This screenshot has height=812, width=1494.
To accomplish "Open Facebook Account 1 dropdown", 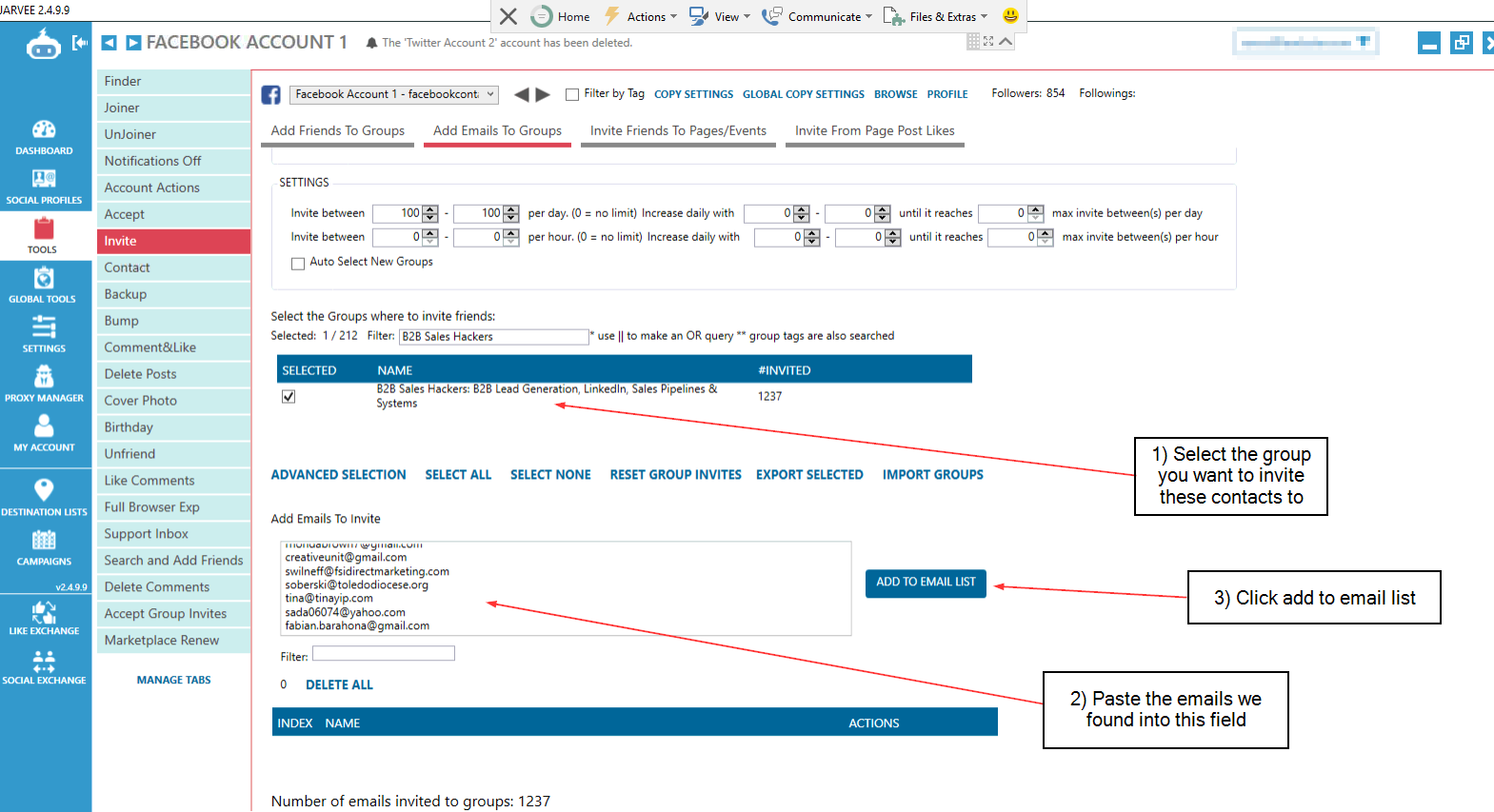I will click(x=394, y=94).
